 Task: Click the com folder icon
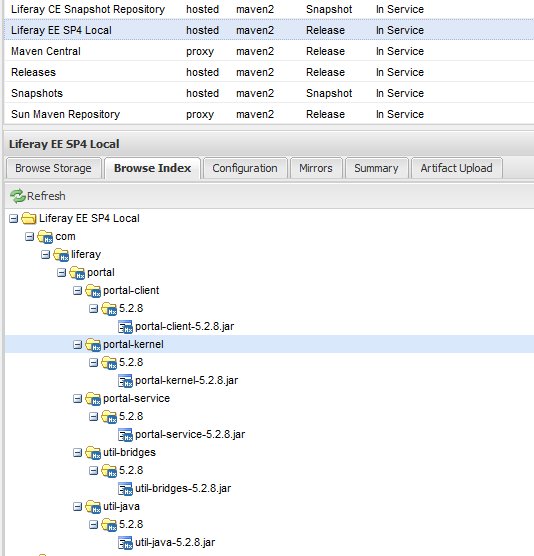(x=45, y=237)
